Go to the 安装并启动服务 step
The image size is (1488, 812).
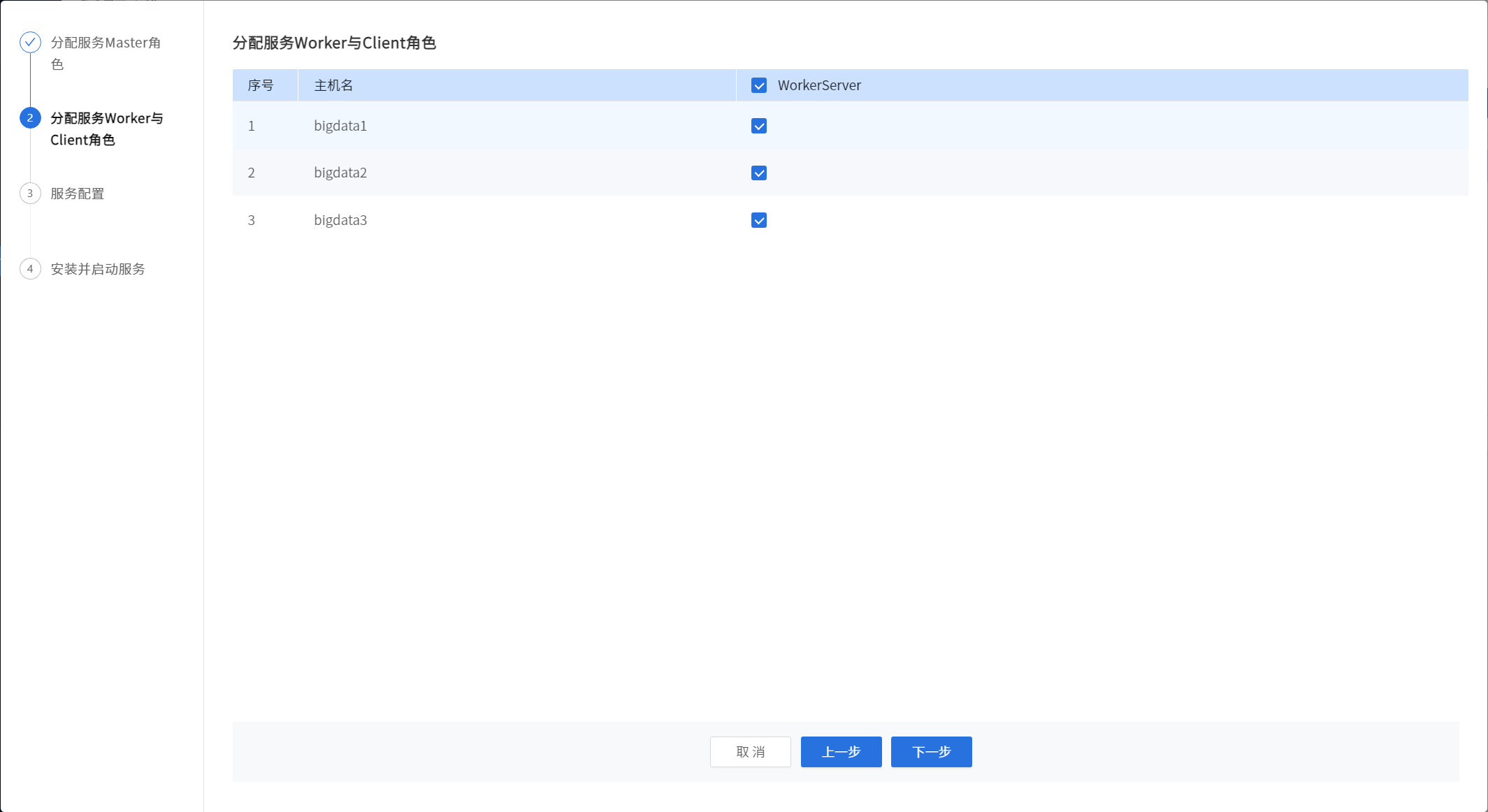[98, 269]
